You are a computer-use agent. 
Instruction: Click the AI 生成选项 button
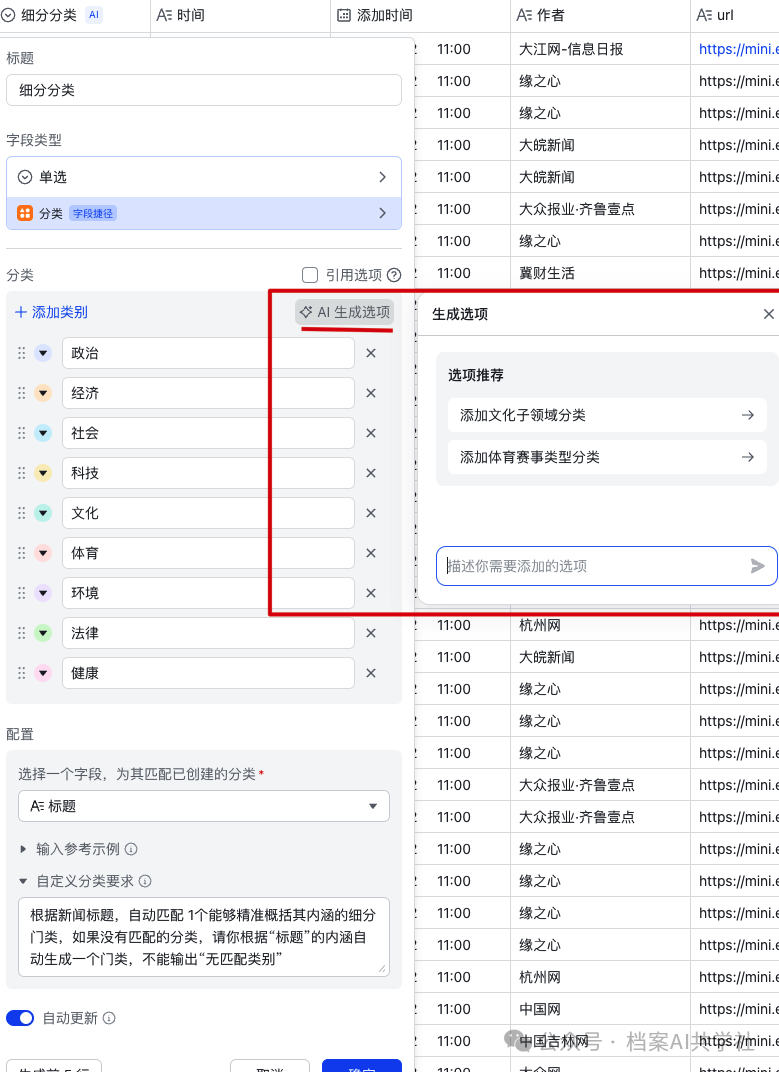[x=345, y=312]
